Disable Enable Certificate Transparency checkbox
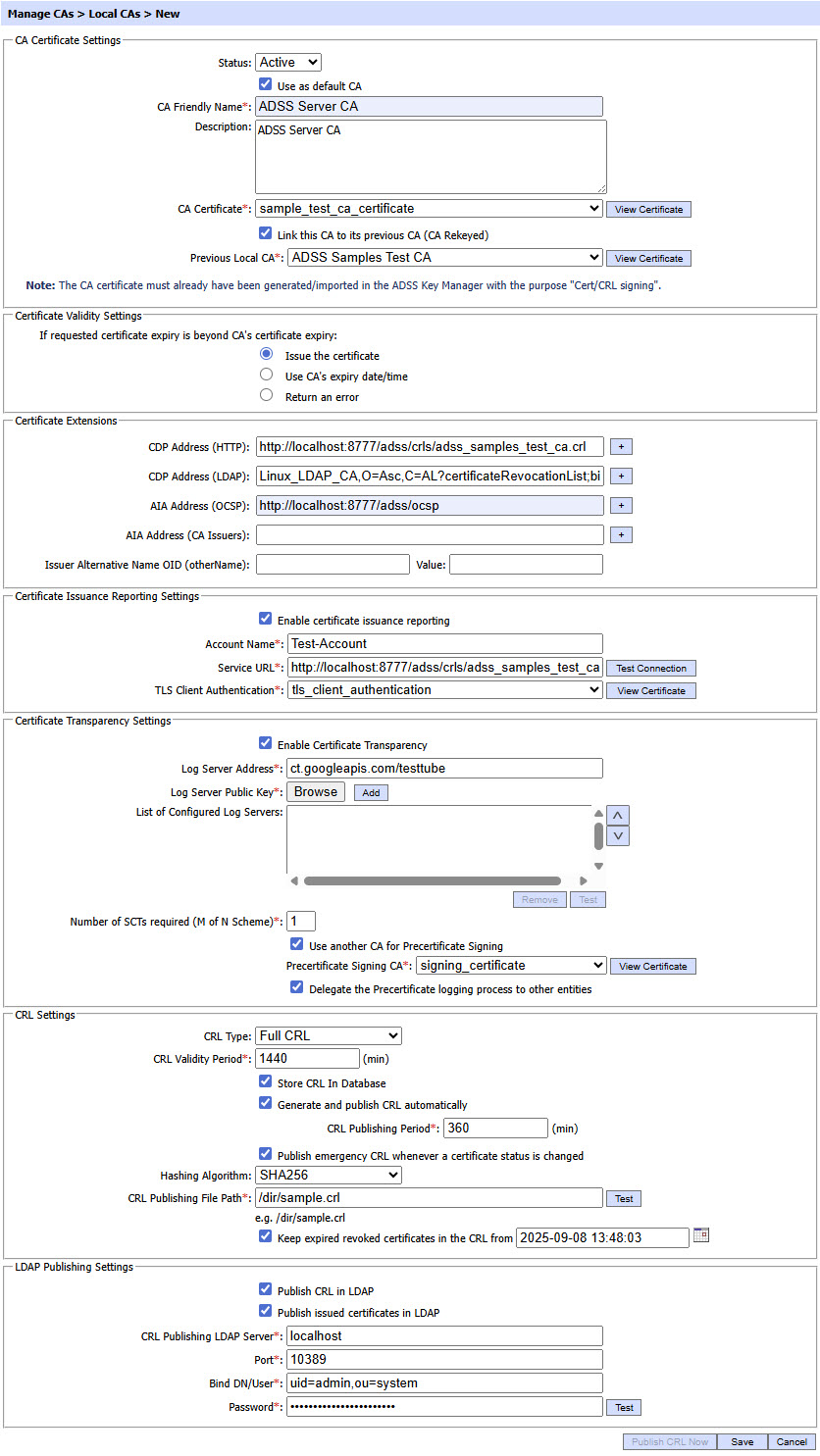Viewport: 820px width, 1456px height. (x=265, y=744)
